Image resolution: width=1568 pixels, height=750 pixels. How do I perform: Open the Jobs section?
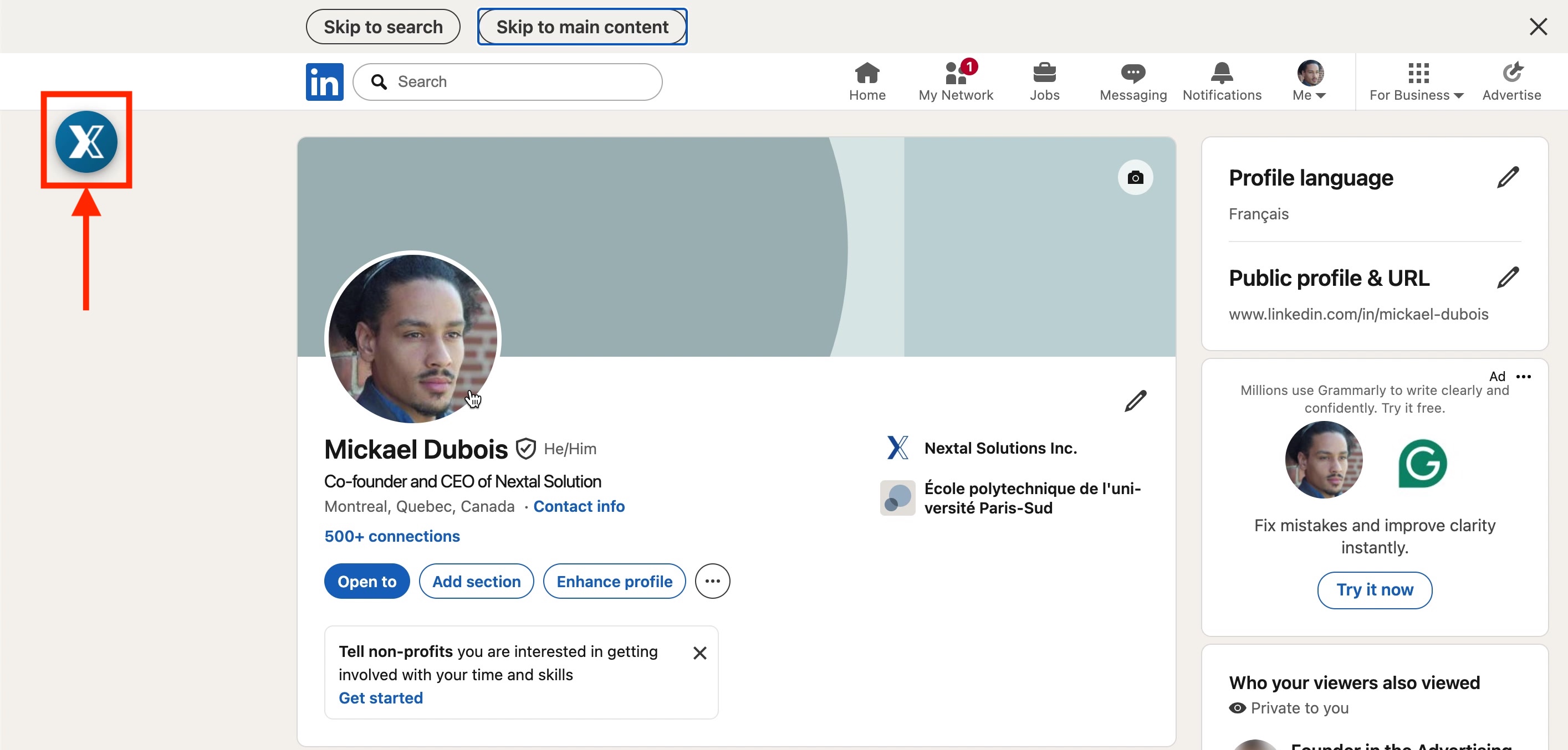click(1044, 81)
